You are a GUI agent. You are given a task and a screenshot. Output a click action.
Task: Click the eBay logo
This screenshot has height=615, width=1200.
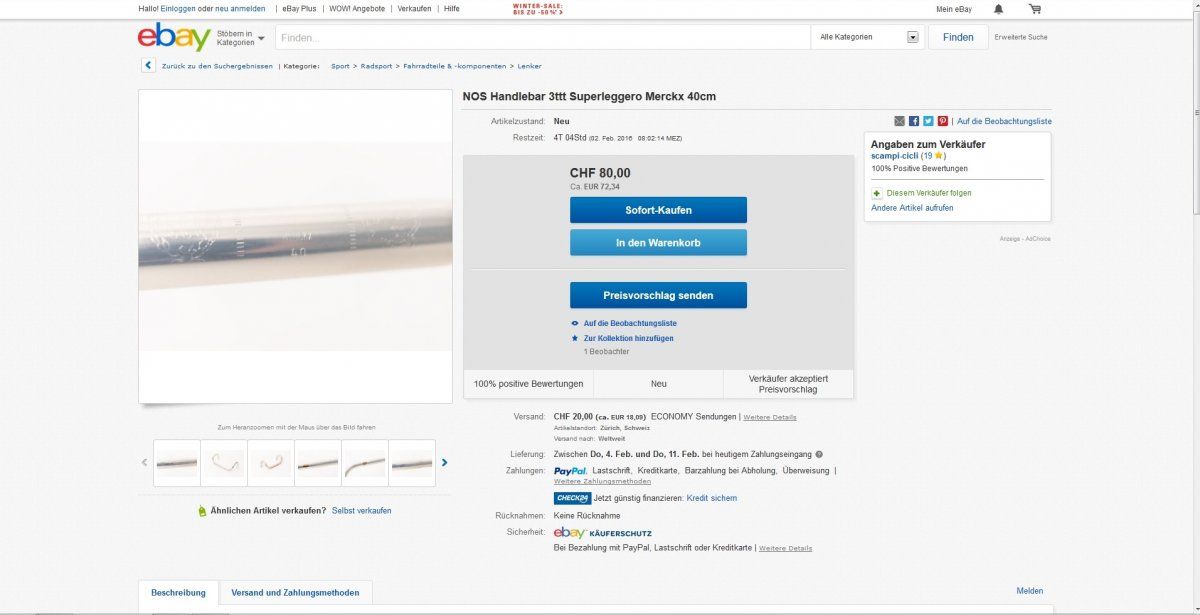tap(174, 37)
